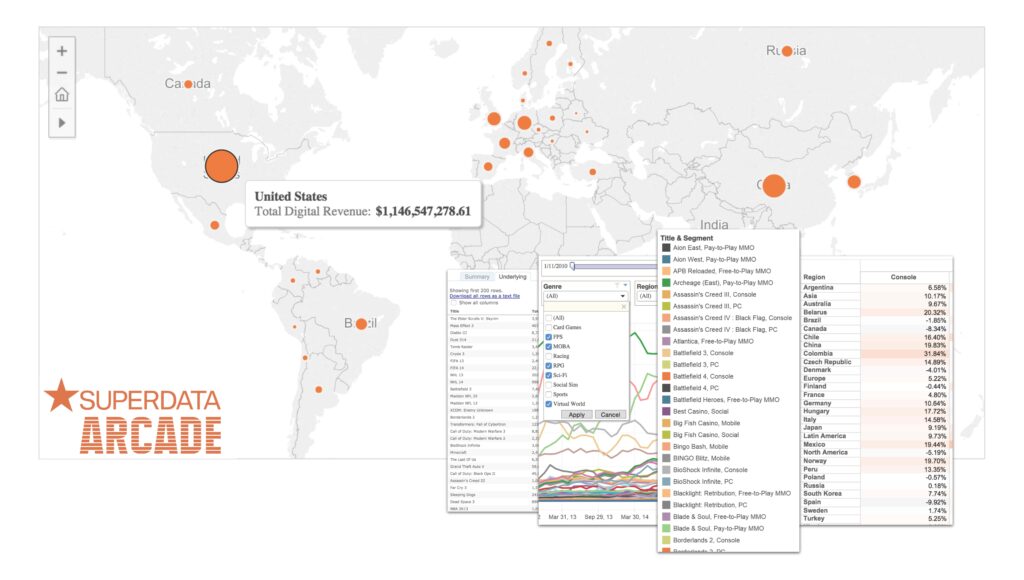Reset map view with the home icon
Viewport: 1024px width, 580px height.
62,95
